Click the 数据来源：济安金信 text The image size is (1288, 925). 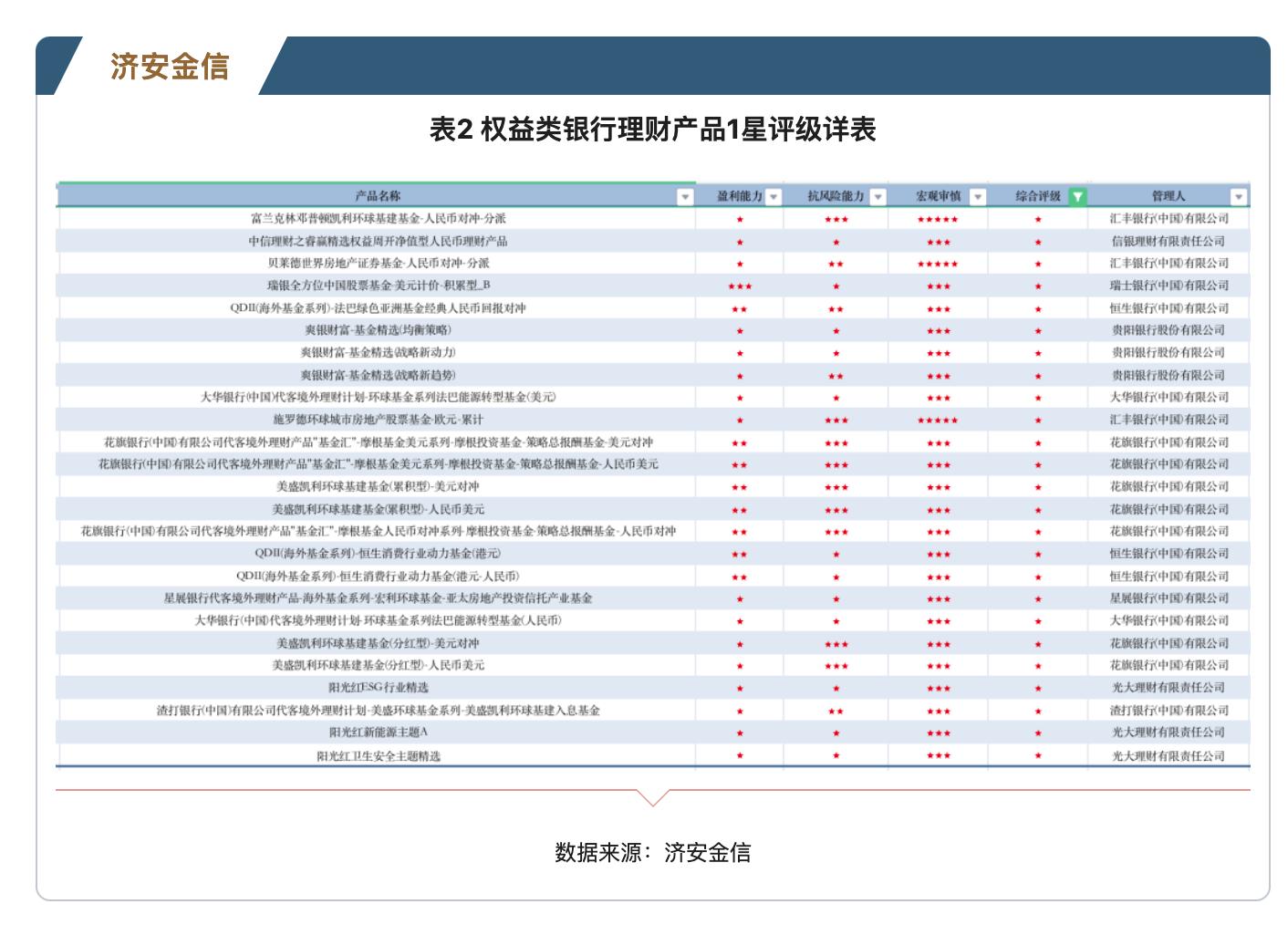tap(655, 856)
